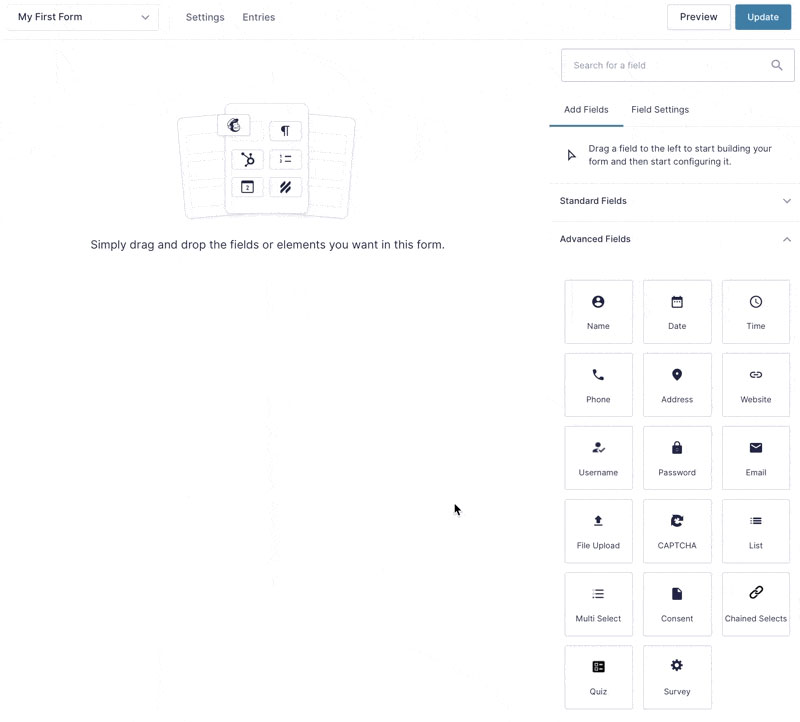800x722 pixels.
Task: Click the Preview button
Action: (698, 17)
